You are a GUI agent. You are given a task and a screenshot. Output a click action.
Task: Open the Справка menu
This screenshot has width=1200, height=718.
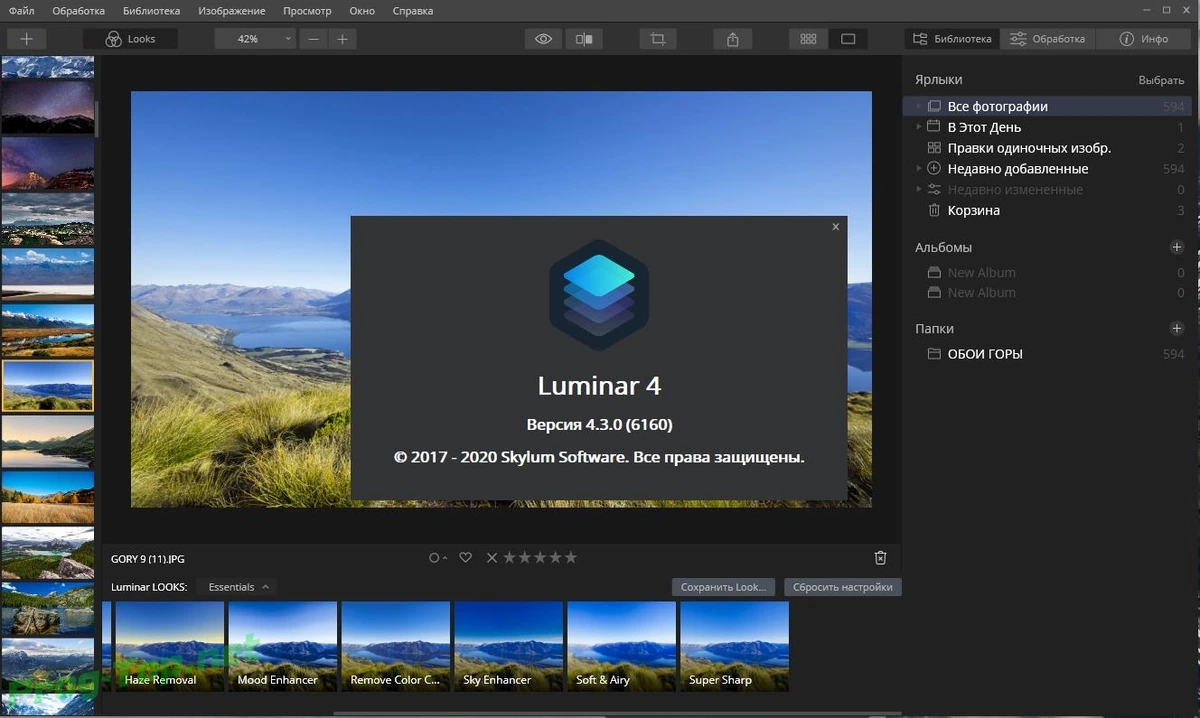coord(413,11)
